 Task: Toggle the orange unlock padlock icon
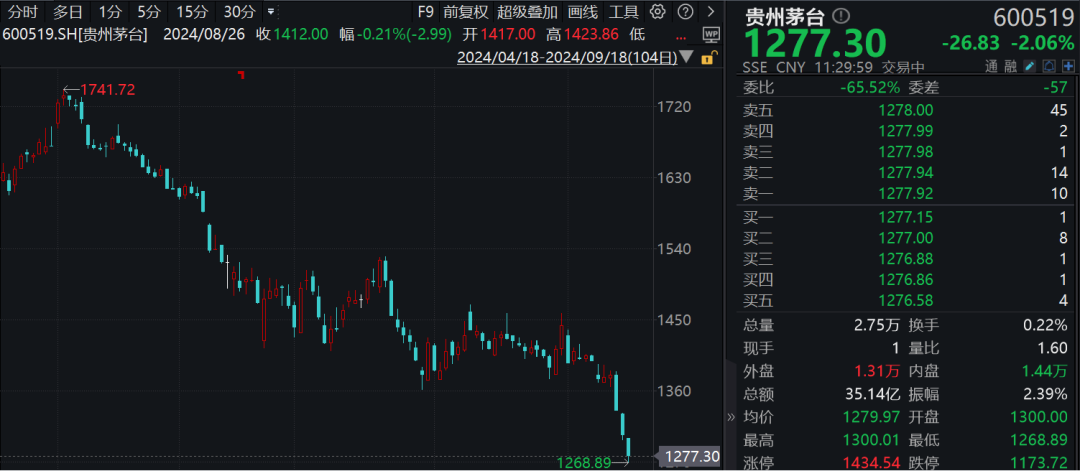click(x=707, y=58)
